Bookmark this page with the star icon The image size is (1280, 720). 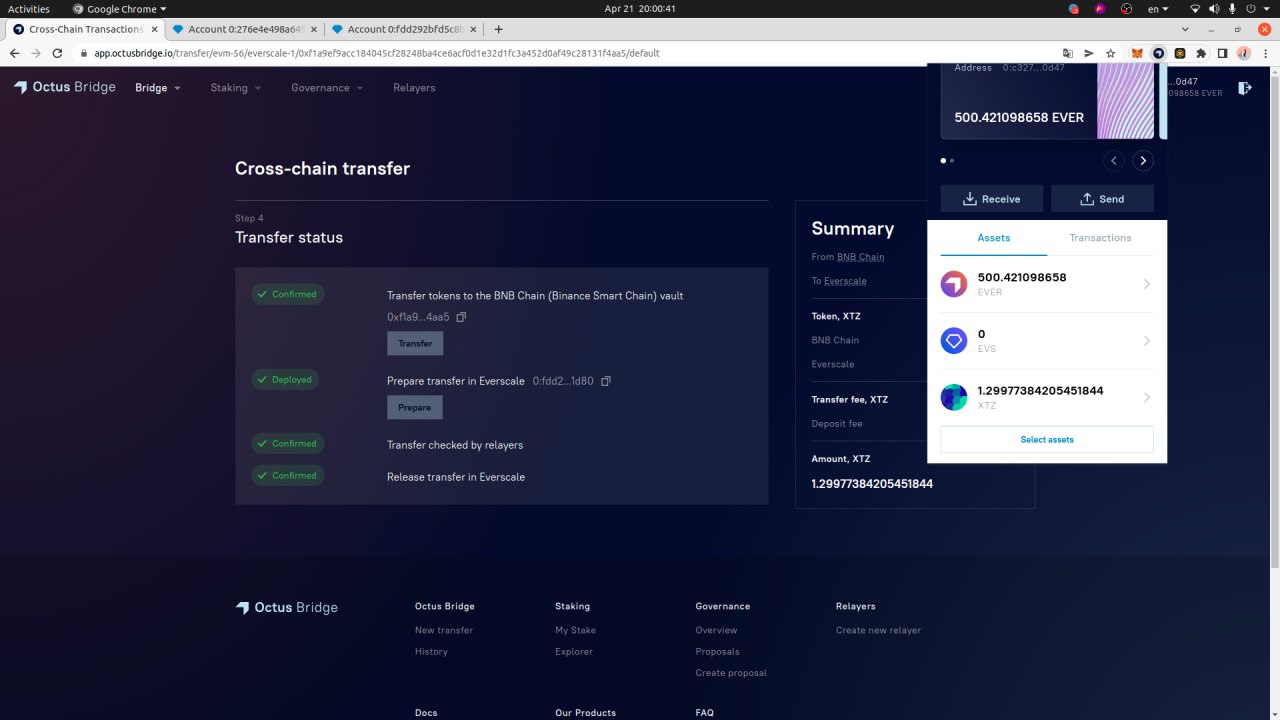point(1110,53)
